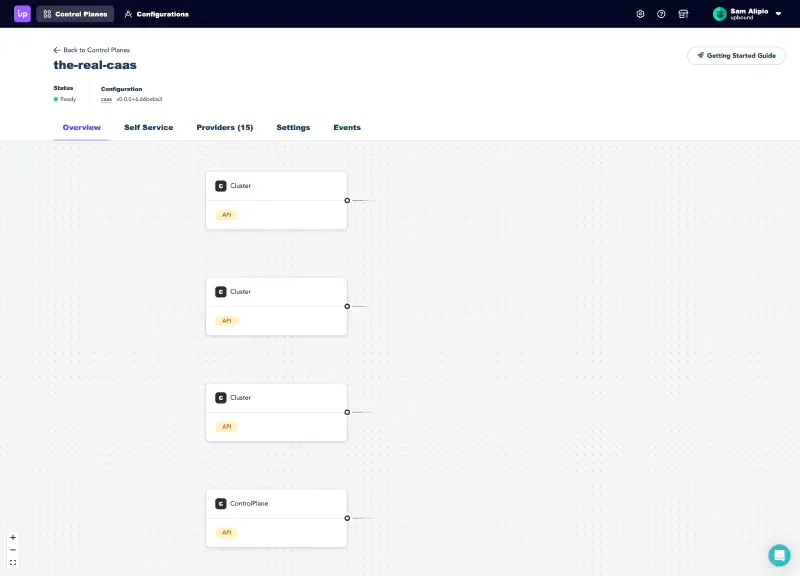The width and height of the screenshot is (800, 576).
Task: Open the help question mark icon
Action: [661, 14]
